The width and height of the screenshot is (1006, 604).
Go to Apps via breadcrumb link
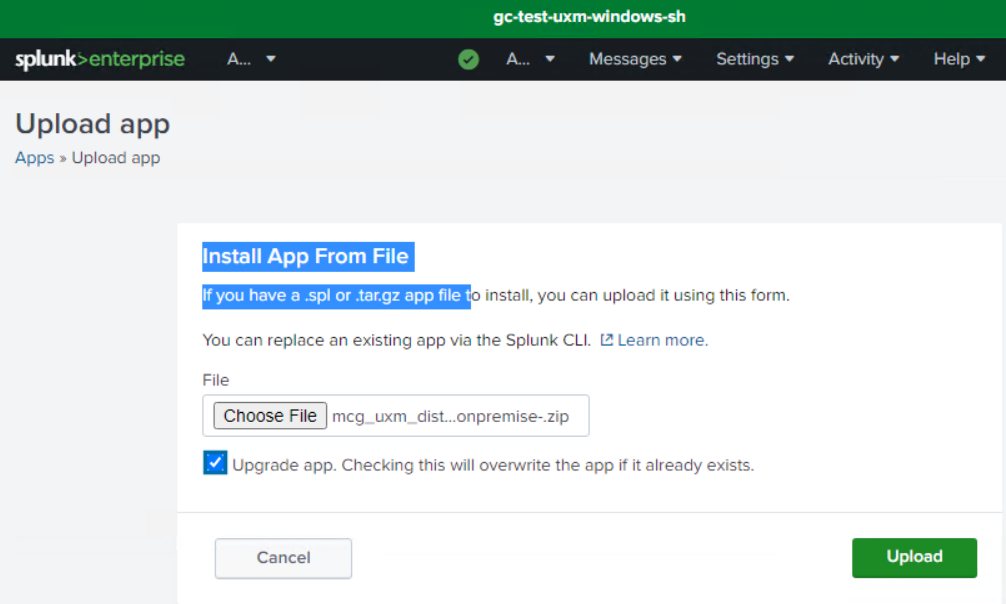pyautogui.click(x=34, y=158)
